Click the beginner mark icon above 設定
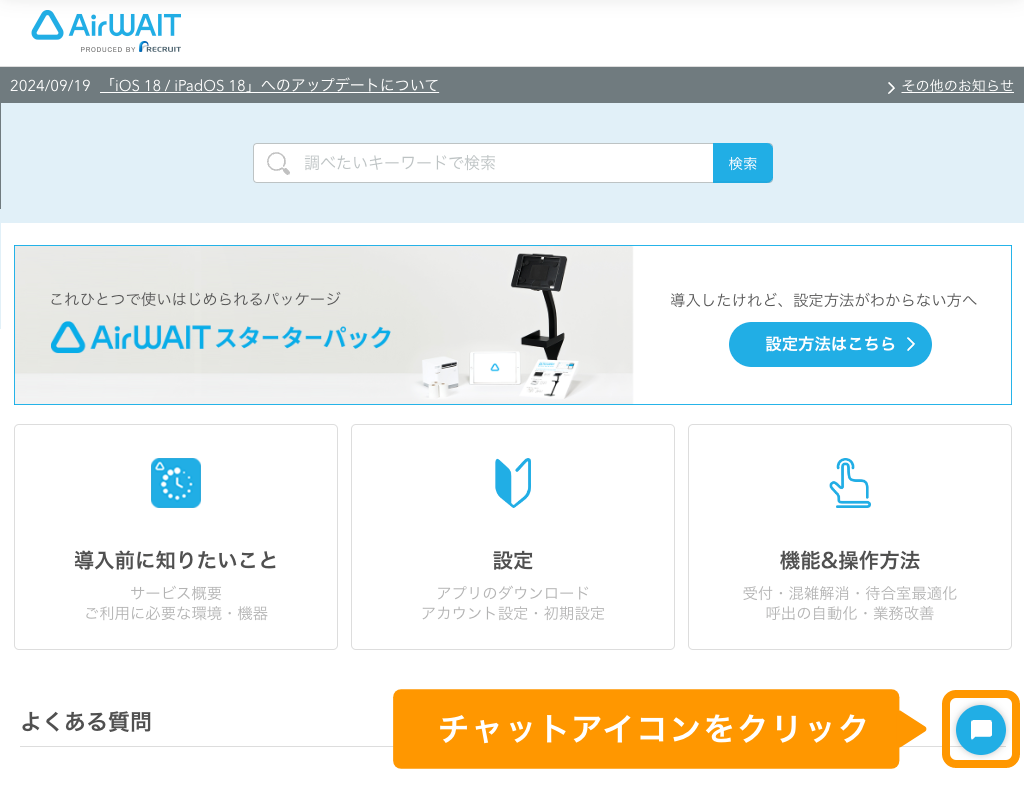The height and width of the screenshot is (786, 1024). 513,483
